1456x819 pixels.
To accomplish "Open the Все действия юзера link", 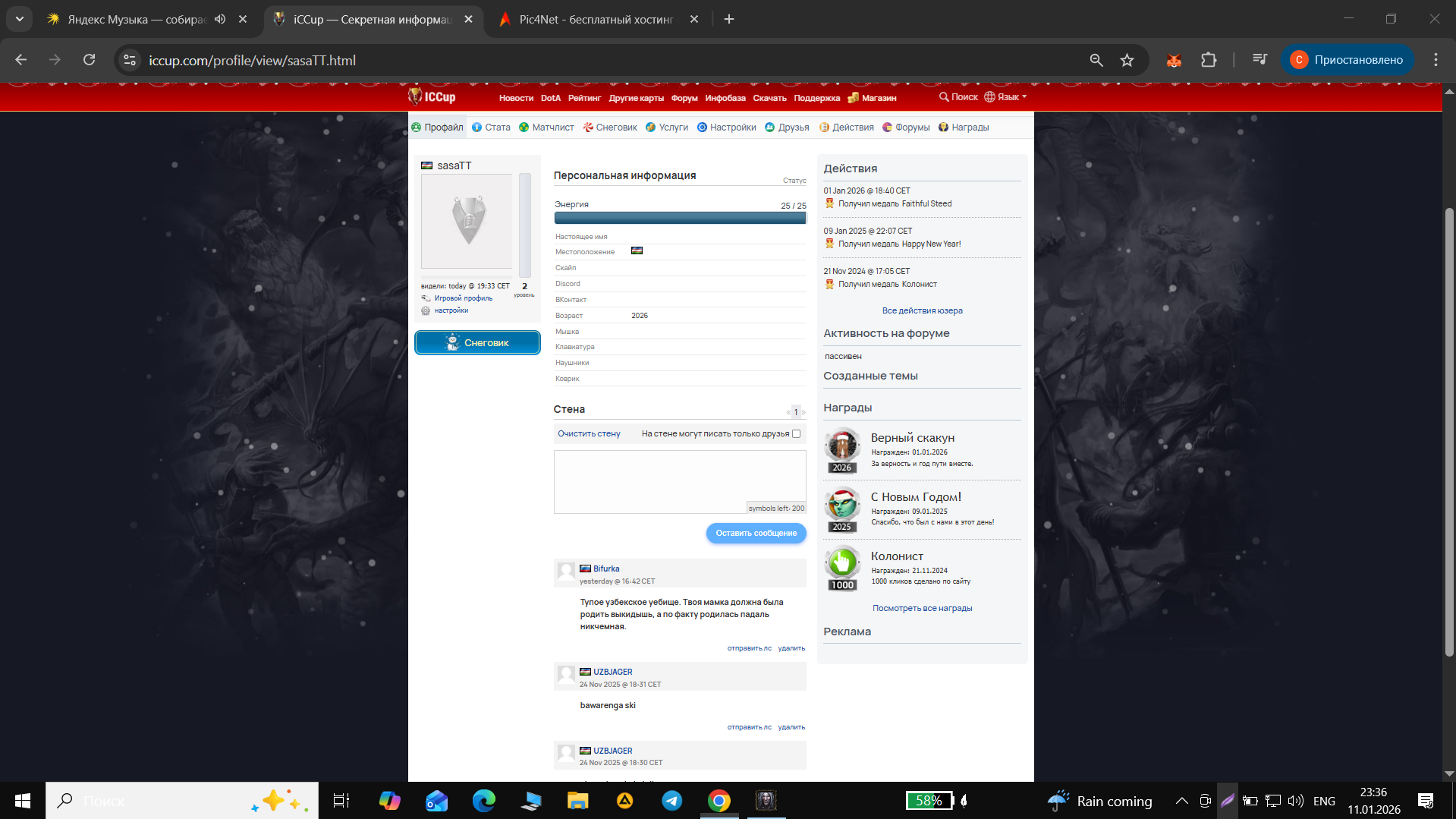I will [x=922, y=310].
